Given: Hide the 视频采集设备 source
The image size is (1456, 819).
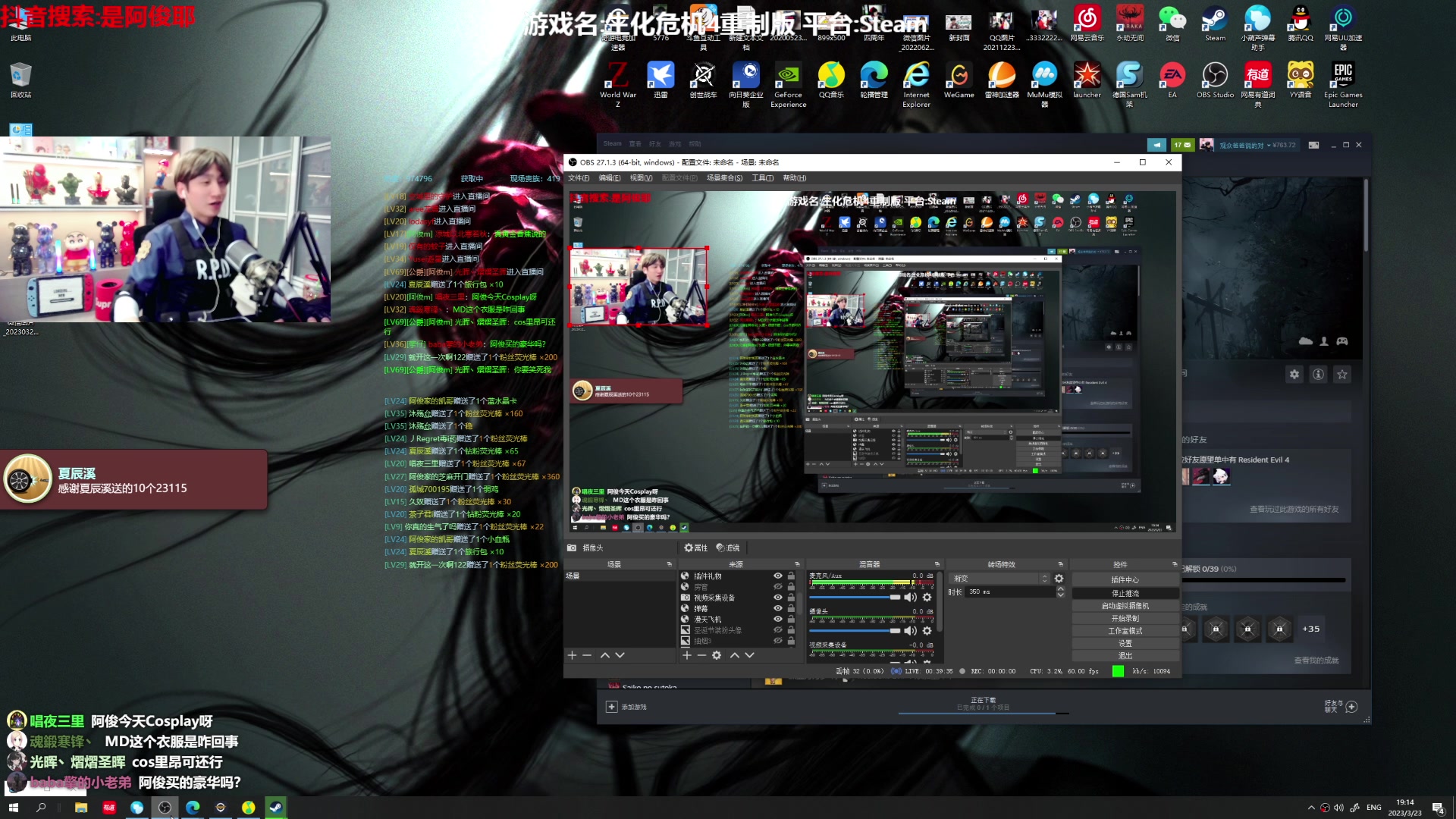Looking at the screenshot, I should point(777,598).
